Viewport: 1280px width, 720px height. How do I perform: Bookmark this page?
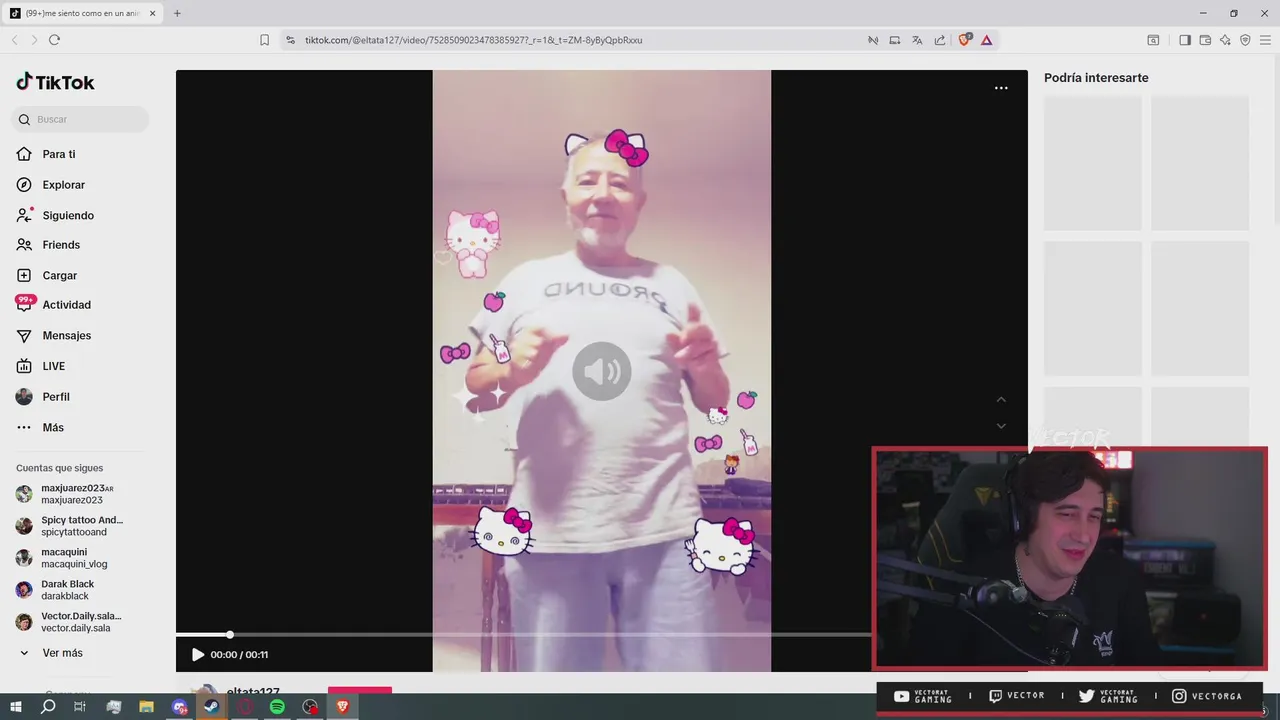(264, 40)
